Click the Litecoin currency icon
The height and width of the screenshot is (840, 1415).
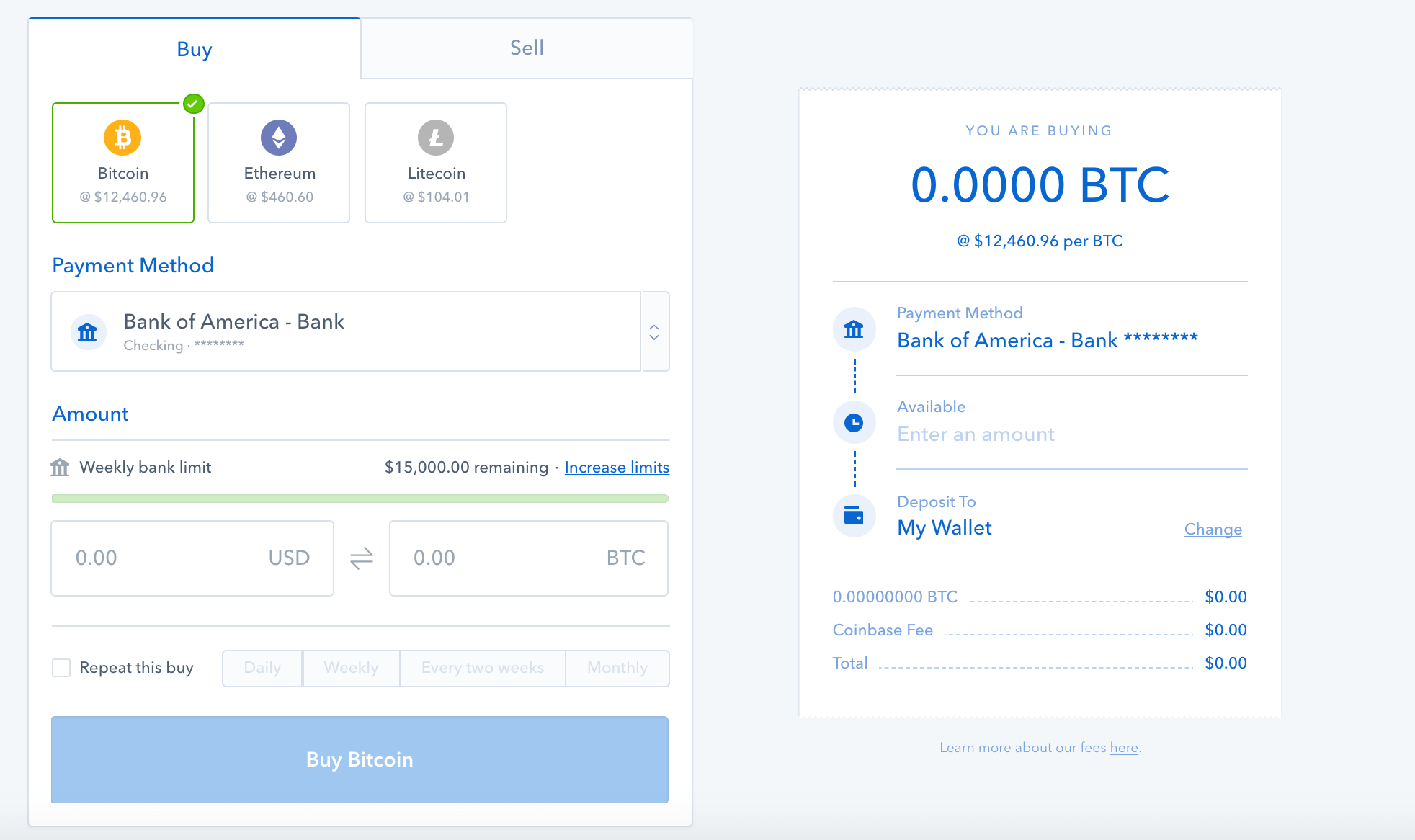click(437, 137)
